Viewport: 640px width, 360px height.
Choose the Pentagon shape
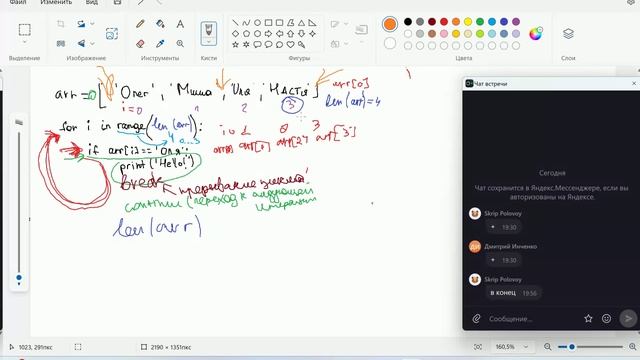tap(246, 34)
